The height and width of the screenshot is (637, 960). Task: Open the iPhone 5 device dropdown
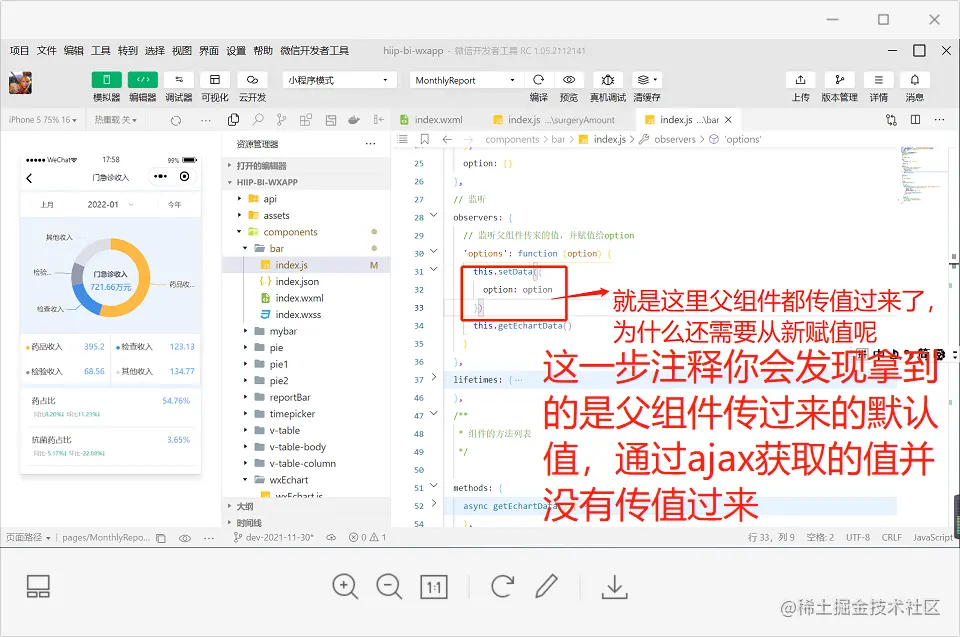[x=42, y=120]
